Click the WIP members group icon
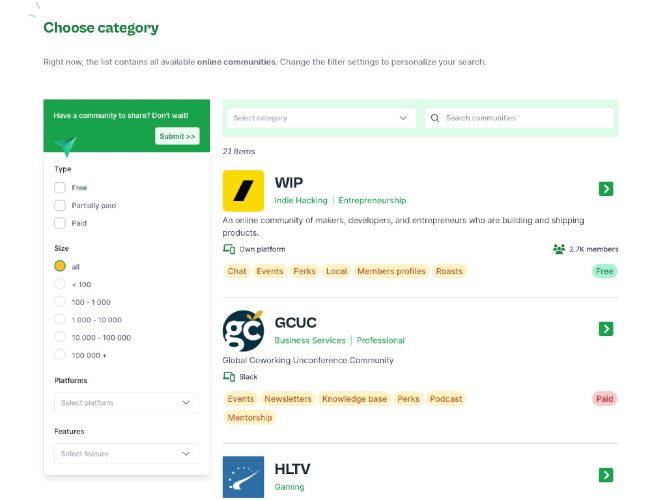 click(x=559, y=249)
